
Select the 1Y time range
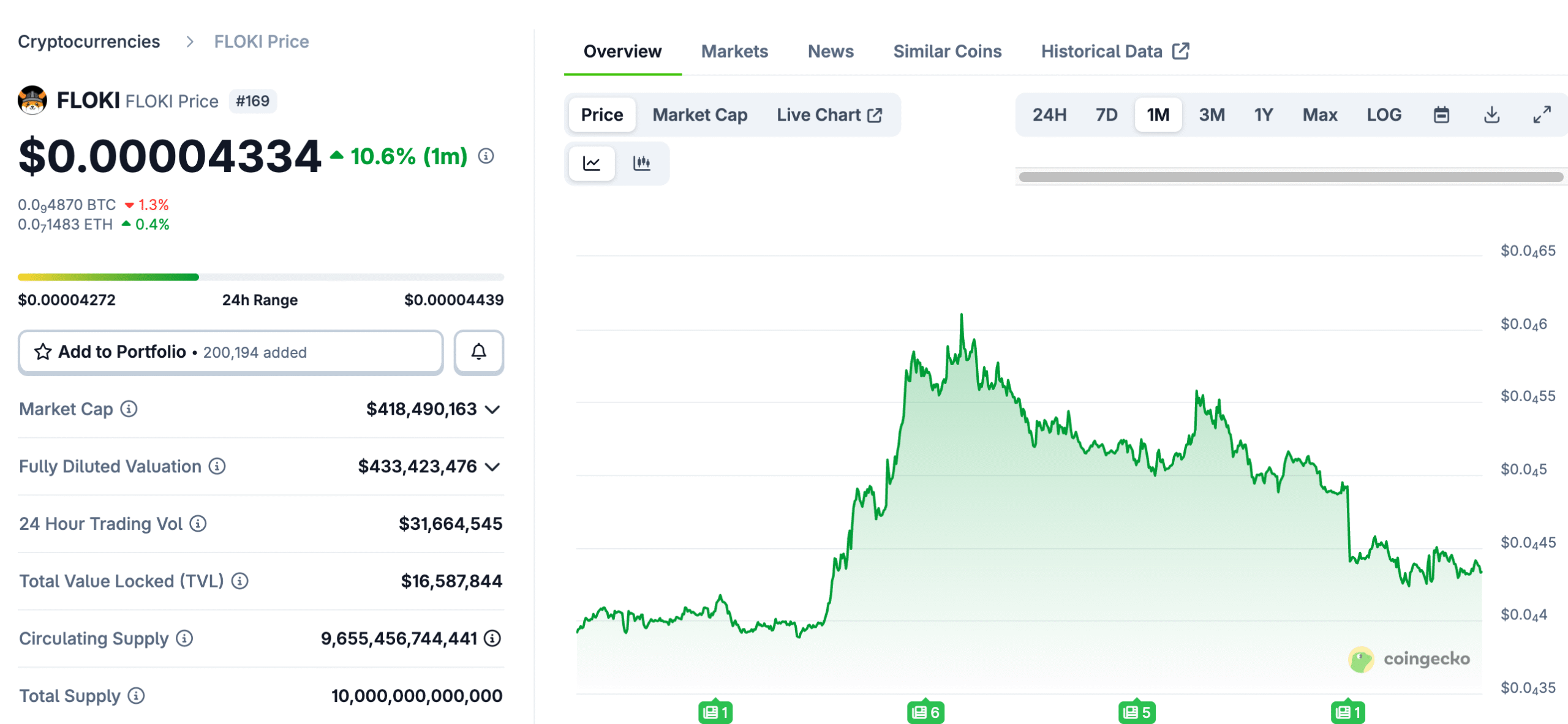(1264, 115)
